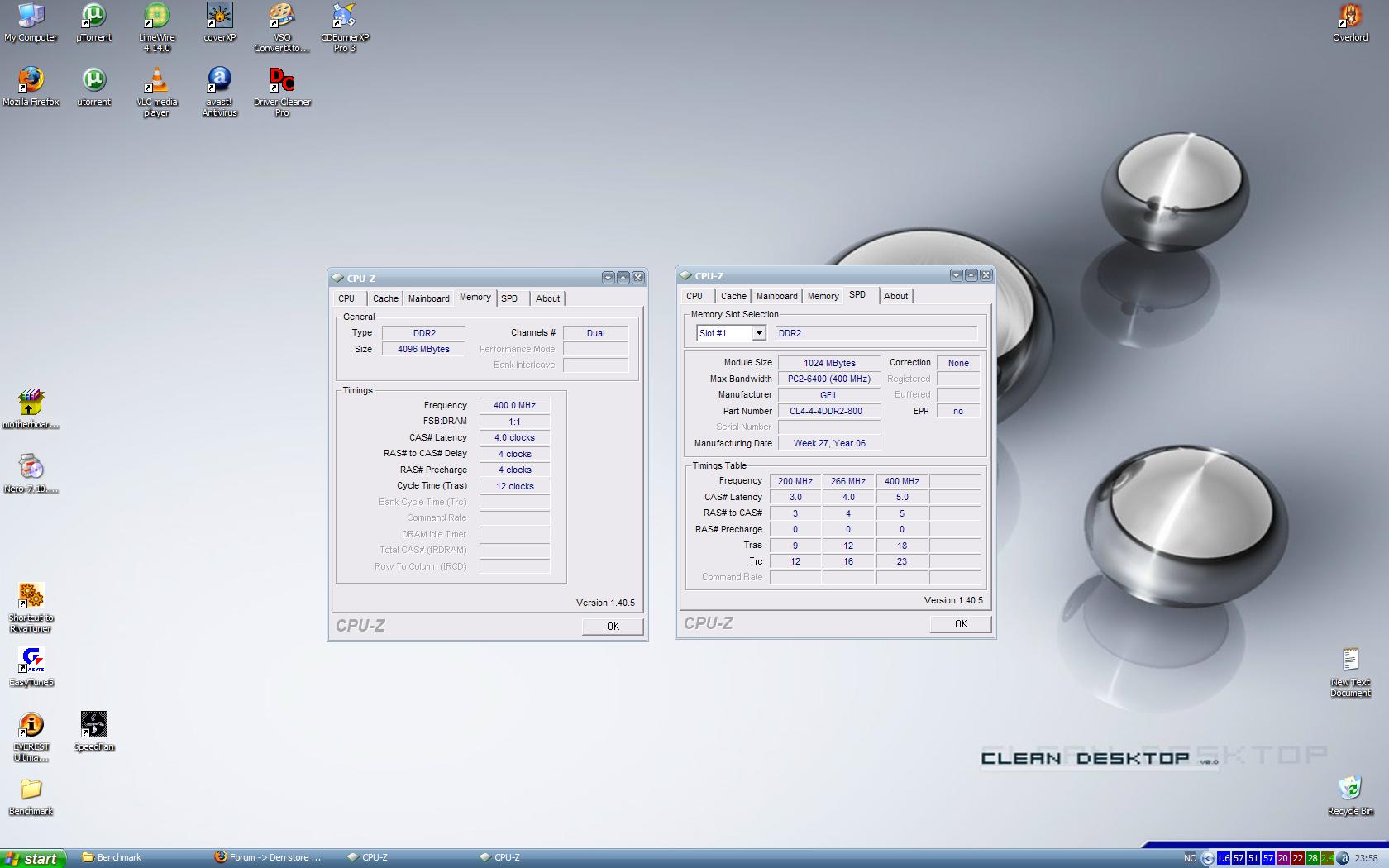Click OK in left CPU-Z Memory window
The height and width of the screenshot is (868, 1389).
click(613, 627)
